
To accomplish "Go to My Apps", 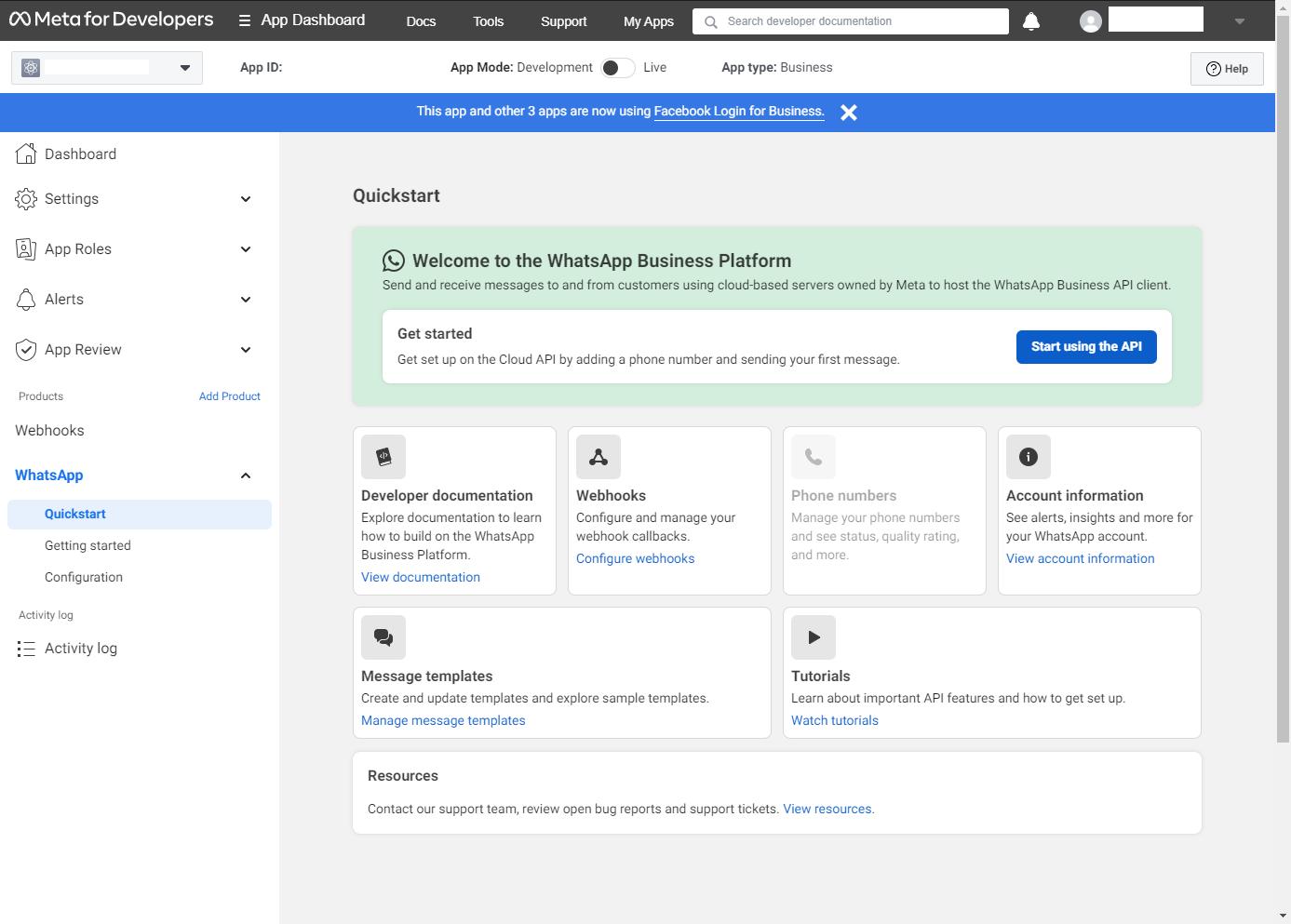I will click(x=649, y=21).
